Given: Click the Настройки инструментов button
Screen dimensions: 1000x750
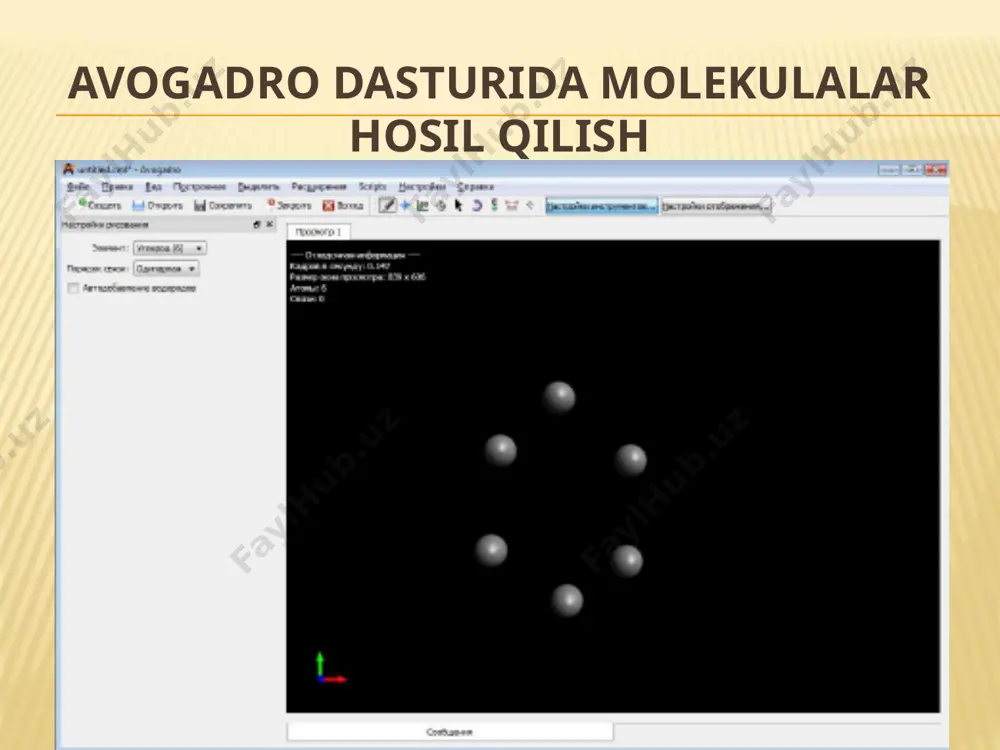Looking at the screenshot, I should (x=601, y=206).
